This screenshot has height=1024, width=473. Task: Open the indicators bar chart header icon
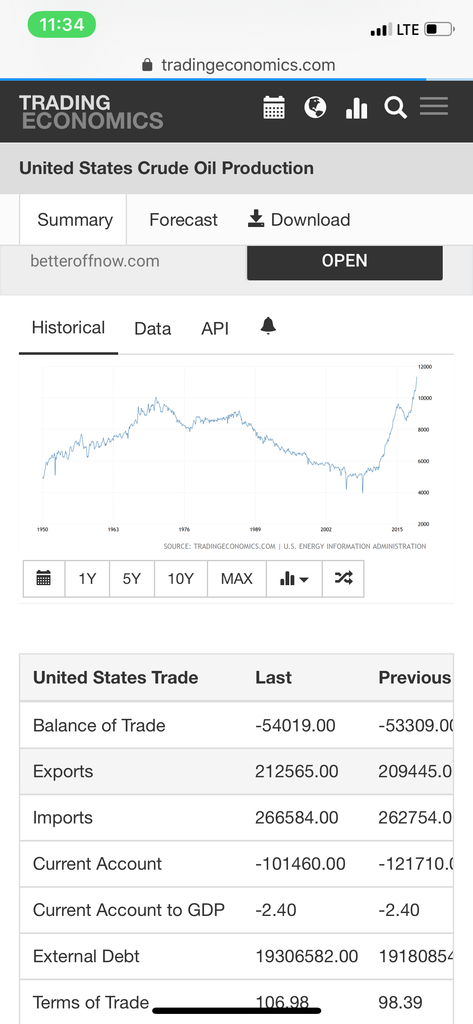click(356, 108)
